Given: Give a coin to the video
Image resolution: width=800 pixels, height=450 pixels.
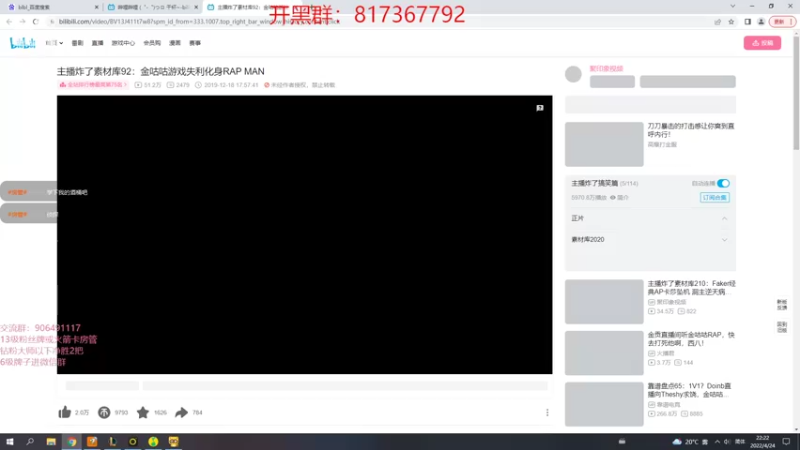Looking at the screenshot, I should 104,412.
